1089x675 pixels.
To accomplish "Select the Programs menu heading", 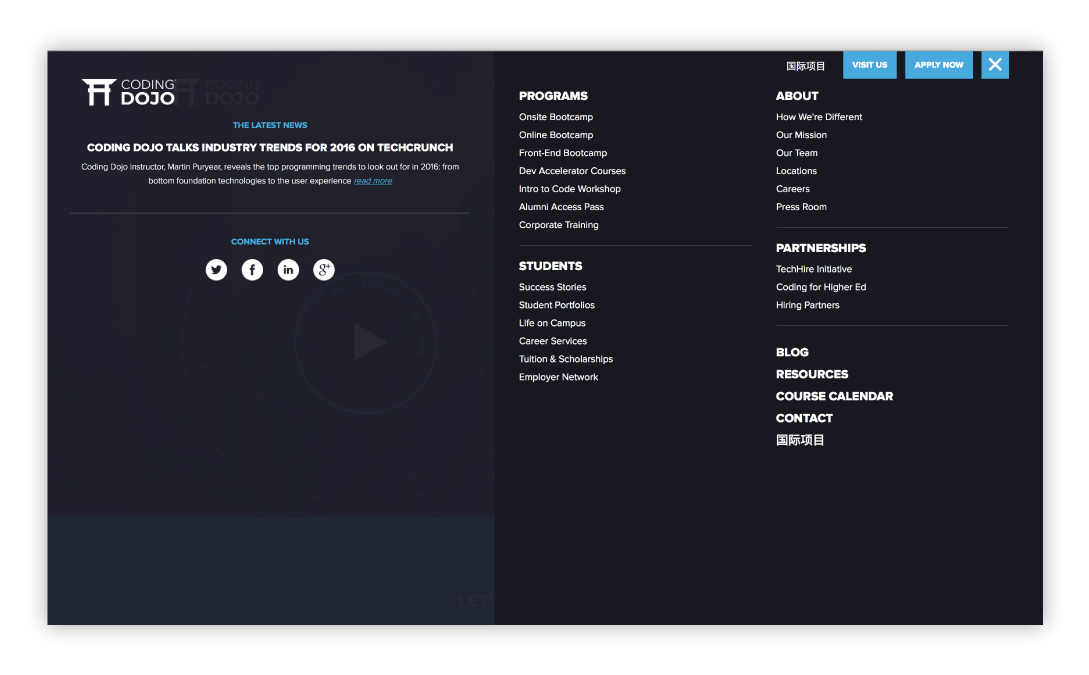I will pyautogui.click(x=553, y=96).
